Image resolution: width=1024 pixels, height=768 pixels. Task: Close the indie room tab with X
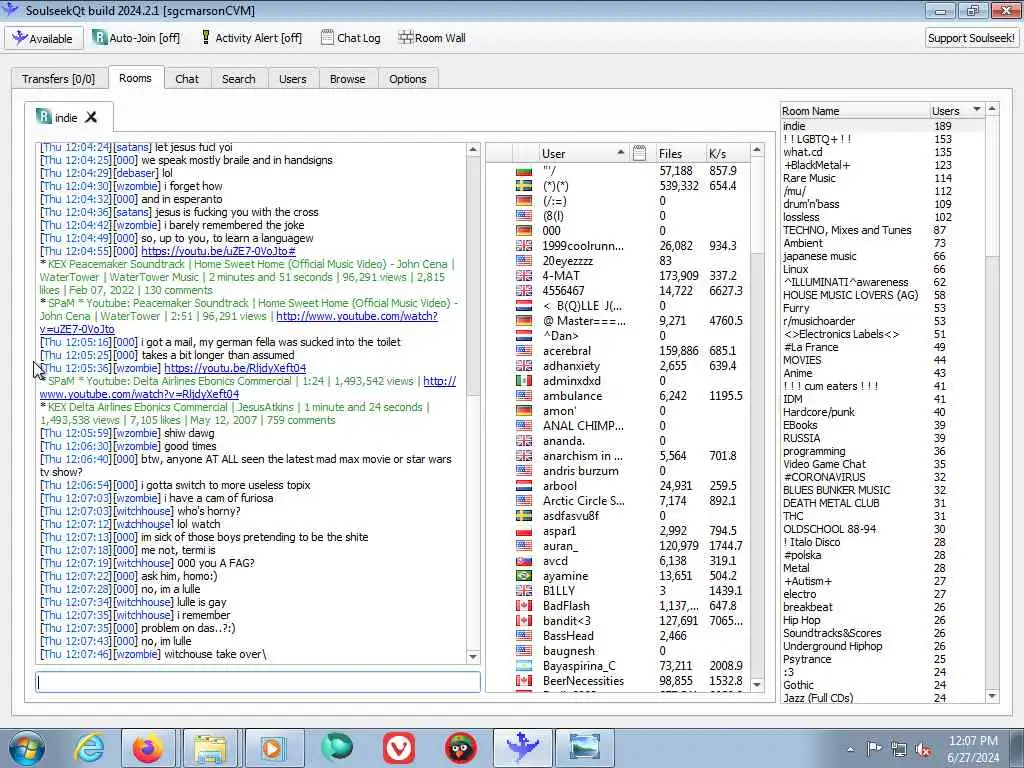[x=91, y=117]
